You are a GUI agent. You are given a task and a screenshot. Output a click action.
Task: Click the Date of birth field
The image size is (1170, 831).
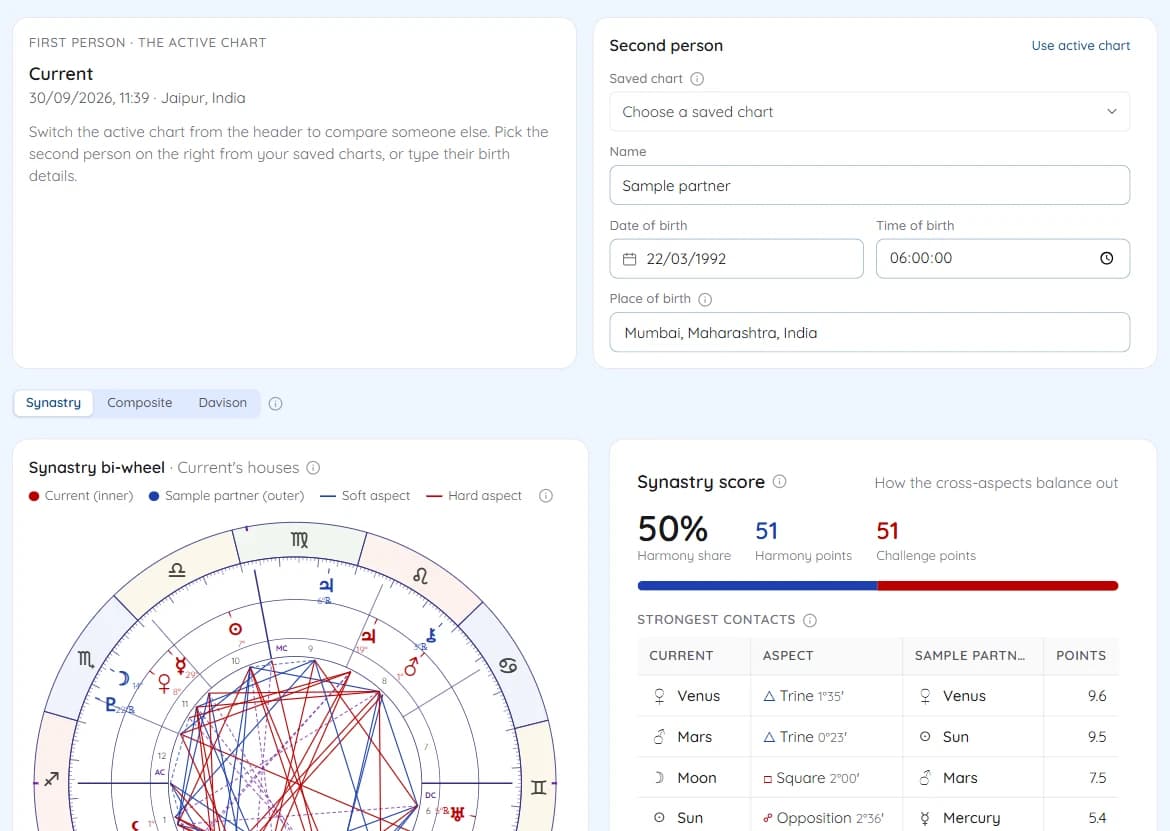[736, 259]
